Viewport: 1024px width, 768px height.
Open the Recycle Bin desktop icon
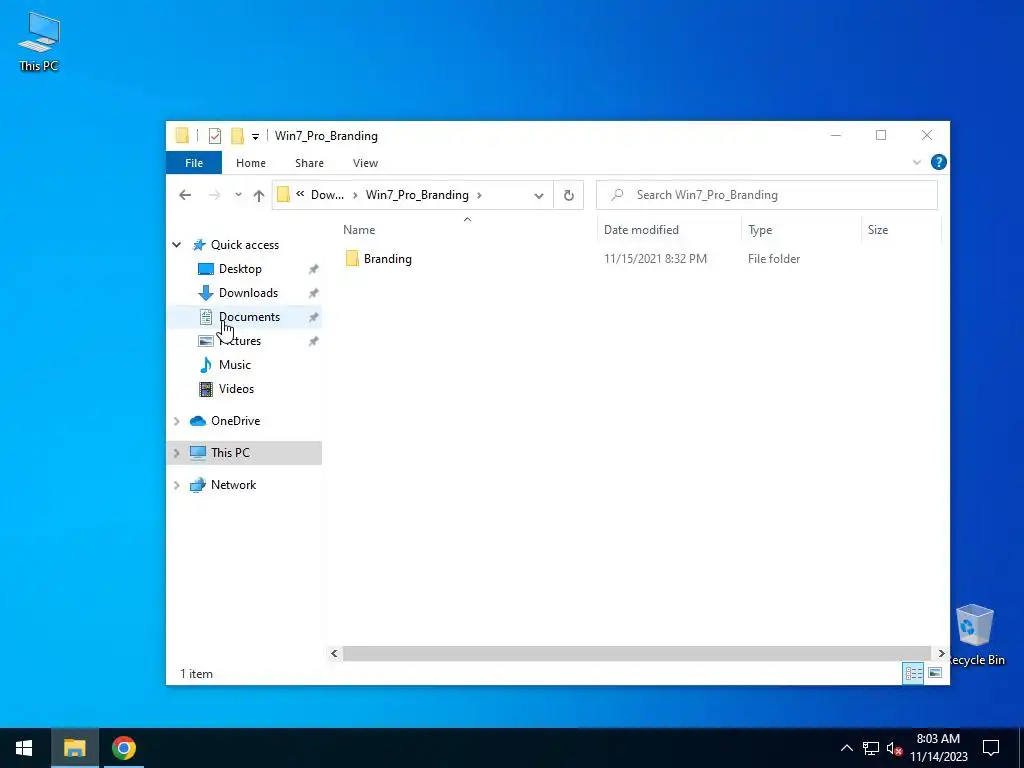pos(975,635)
